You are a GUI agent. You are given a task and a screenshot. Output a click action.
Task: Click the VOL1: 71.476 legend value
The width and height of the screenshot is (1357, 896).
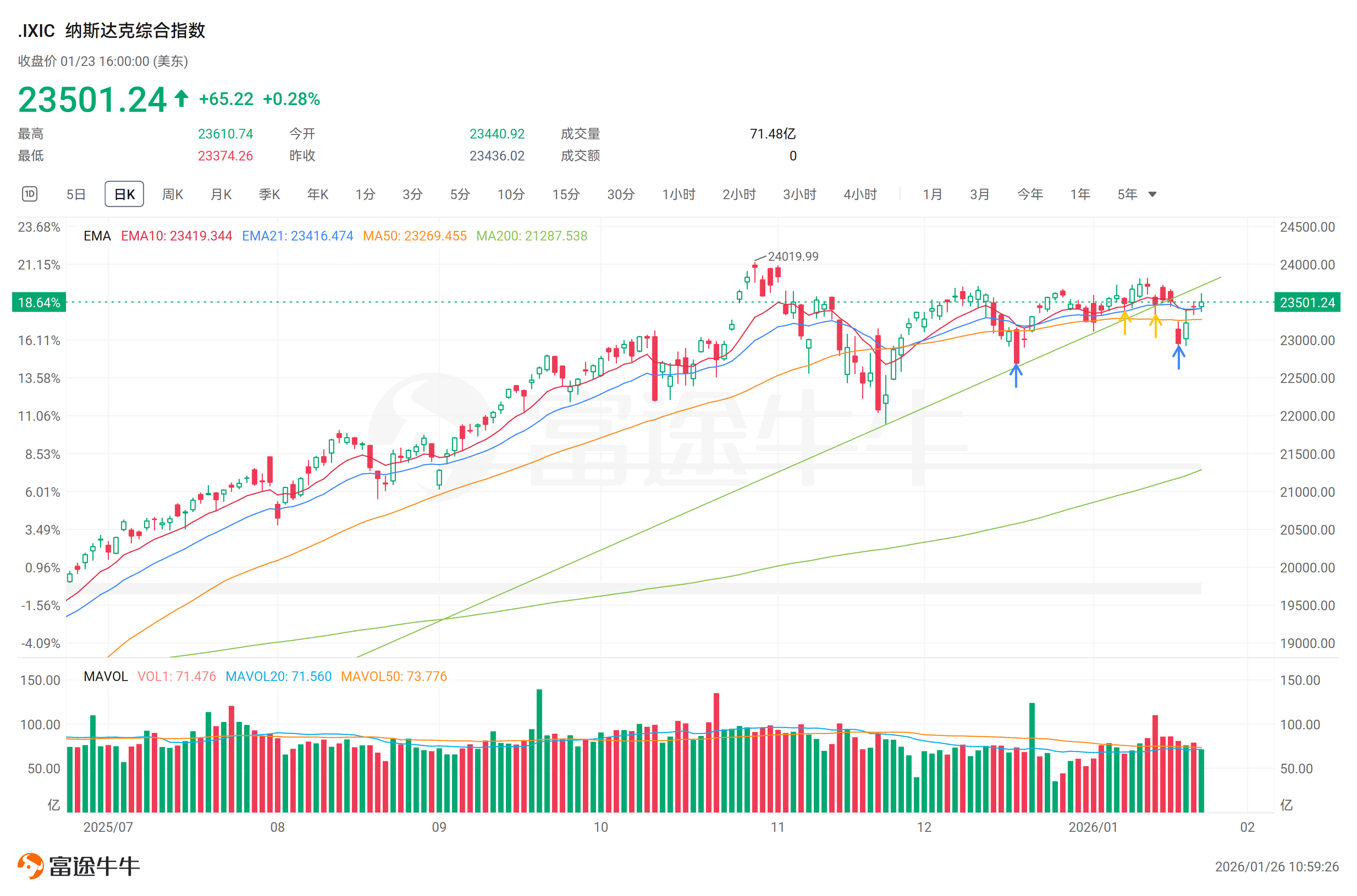[177, 677]
